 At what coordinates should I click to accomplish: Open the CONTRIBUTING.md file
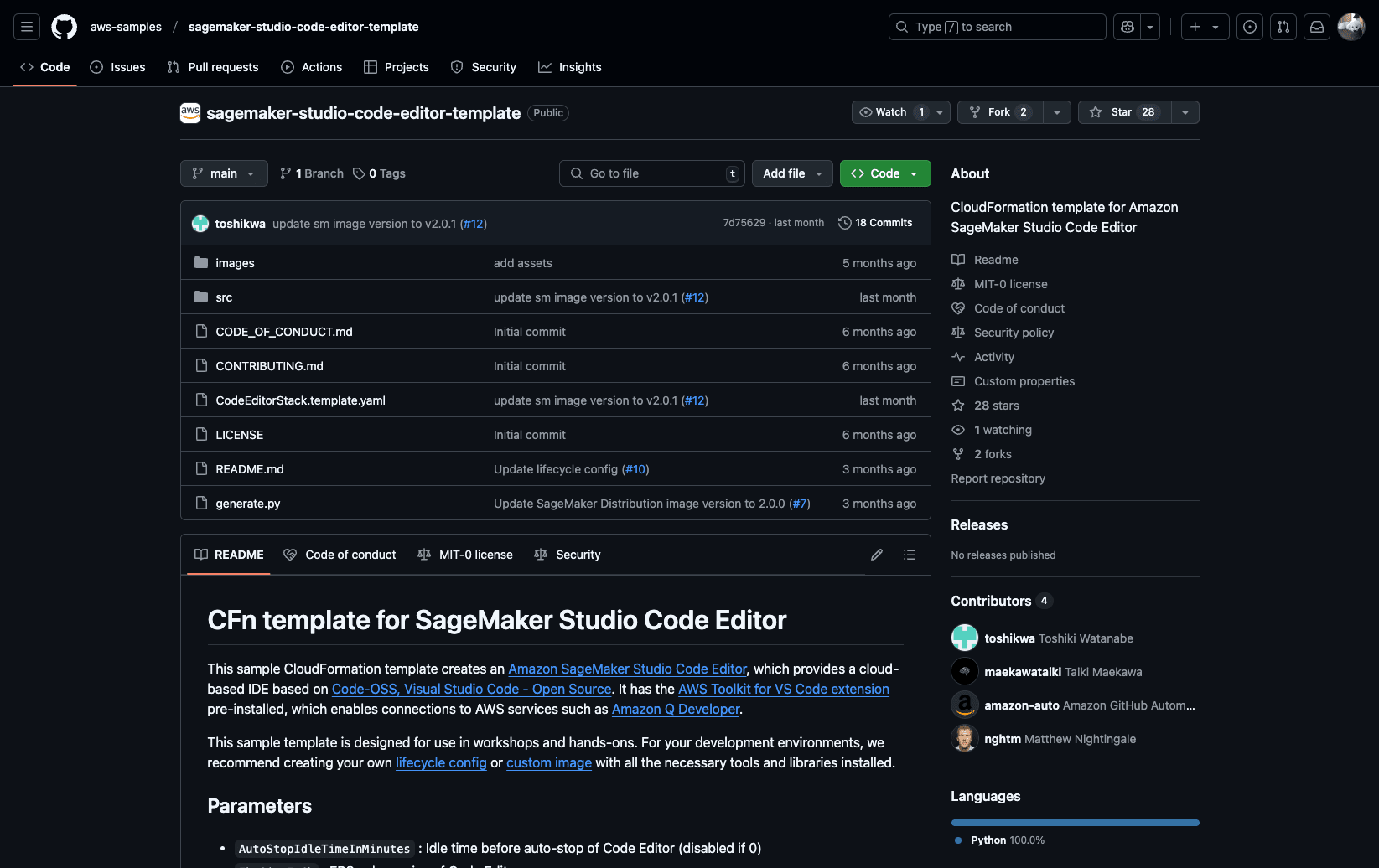[x=269, y=366]
